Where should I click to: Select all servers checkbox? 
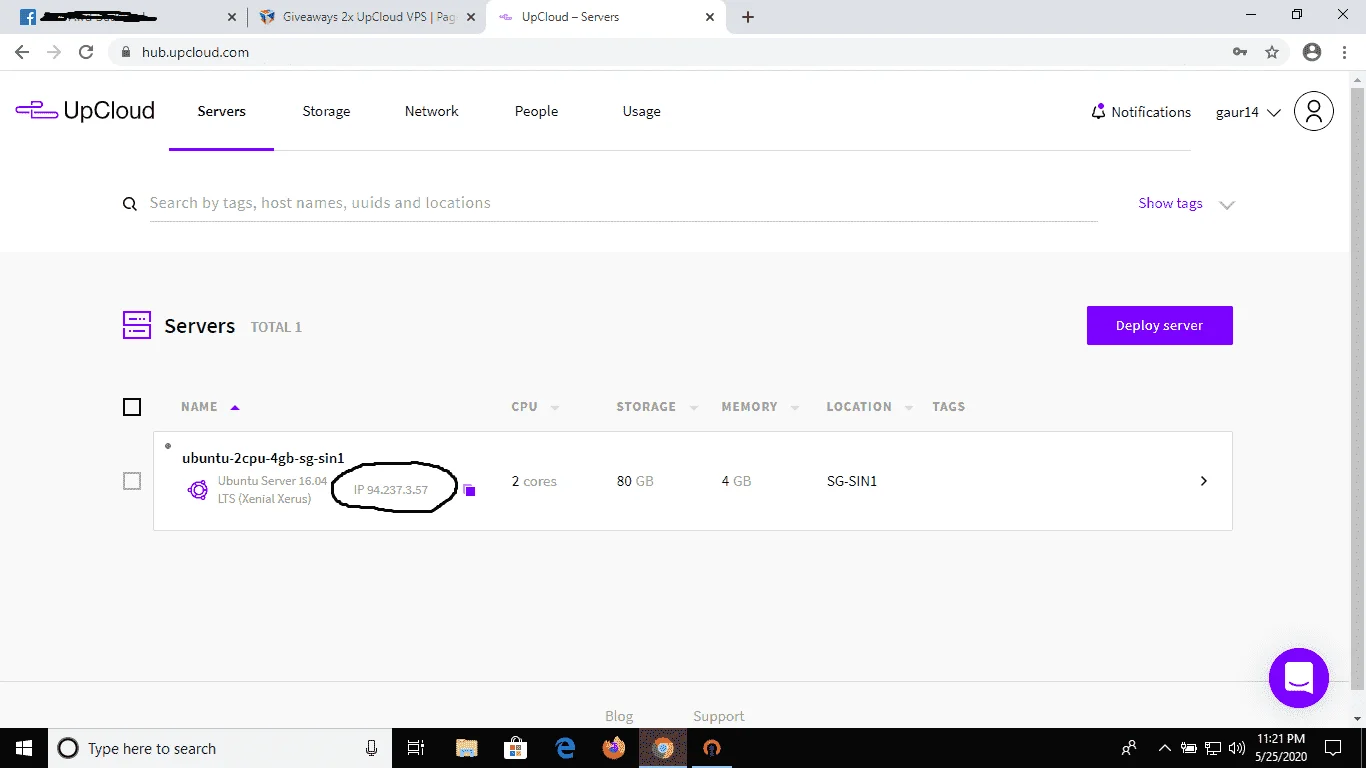click(132, 407)
